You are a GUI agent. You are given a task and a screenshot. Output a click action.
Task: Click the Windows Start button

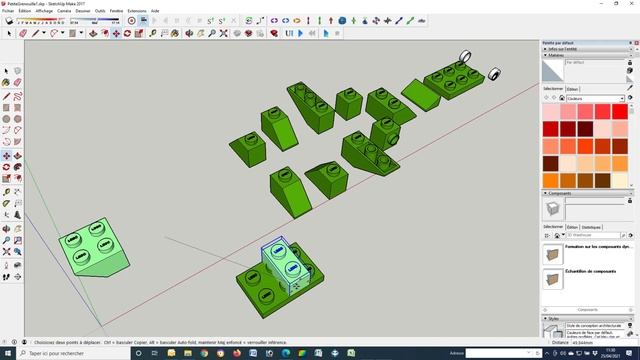click(x=8, y=353)
